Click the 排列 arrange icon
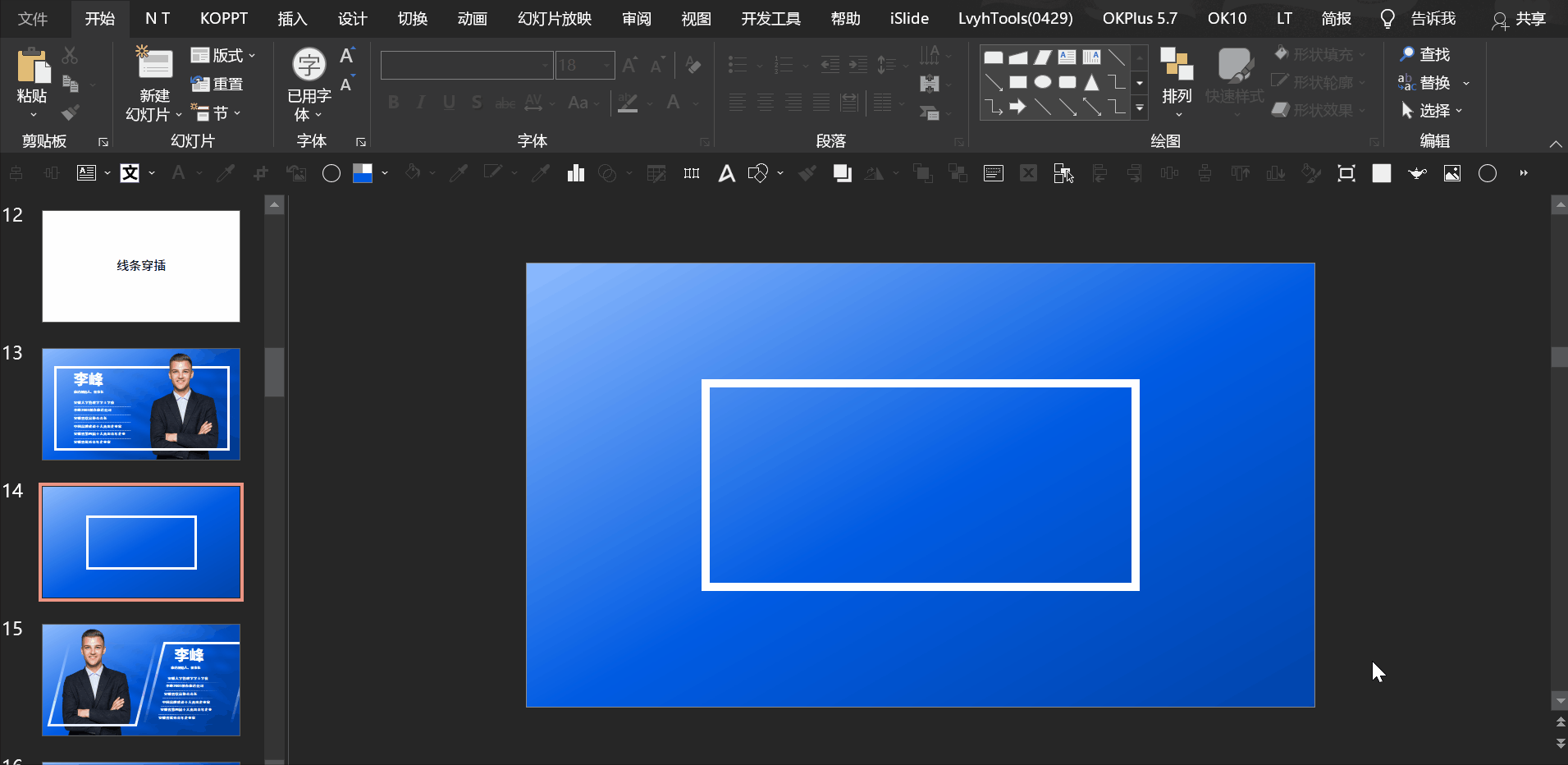1568x765 pixels. tap(1176, 64)
